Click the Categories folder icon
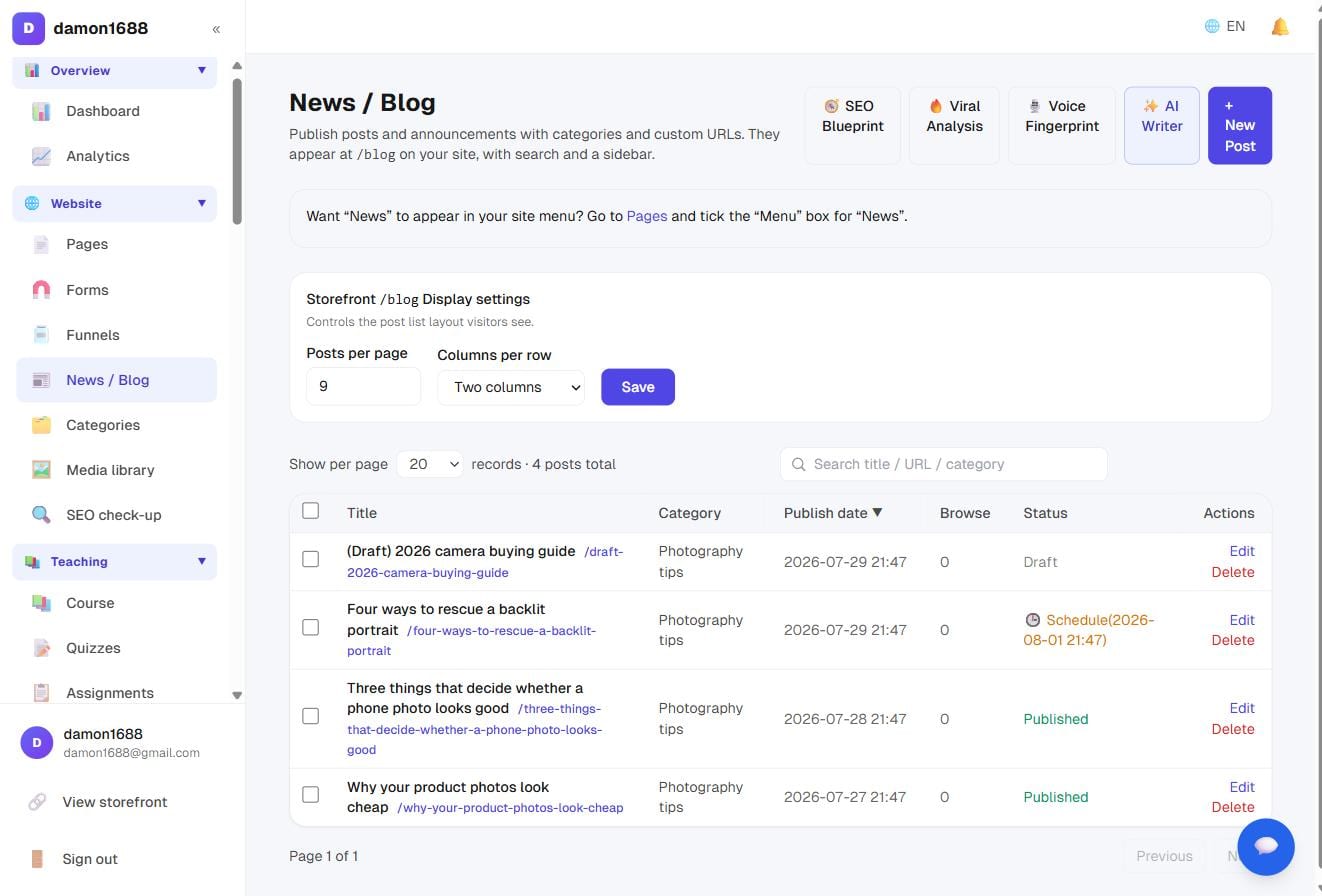 click(41, 425)
